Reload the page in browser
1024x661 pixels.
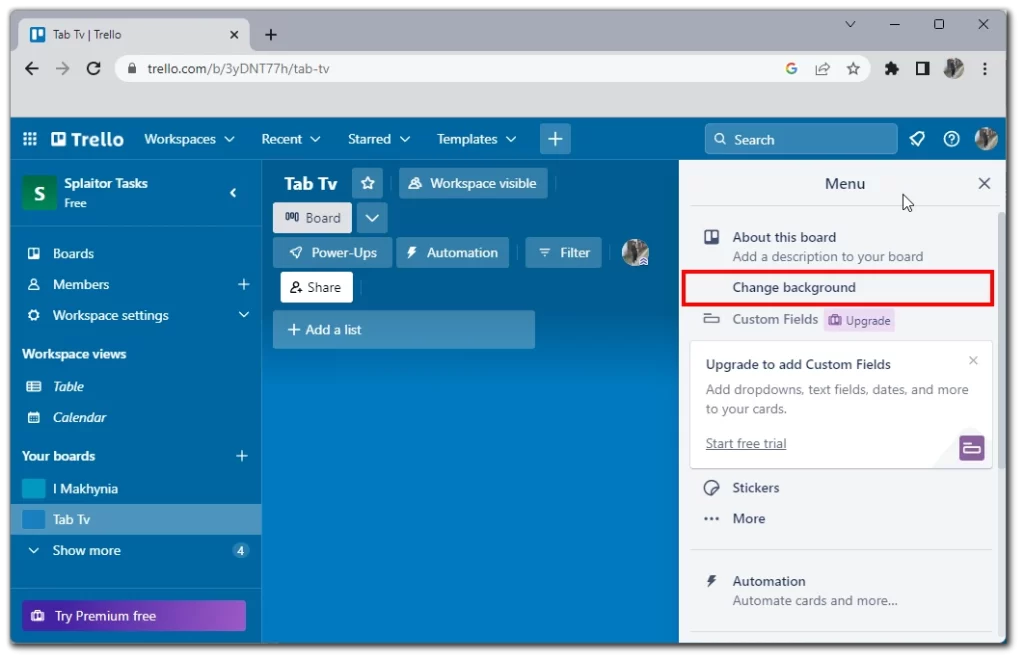tap(93, 69)
